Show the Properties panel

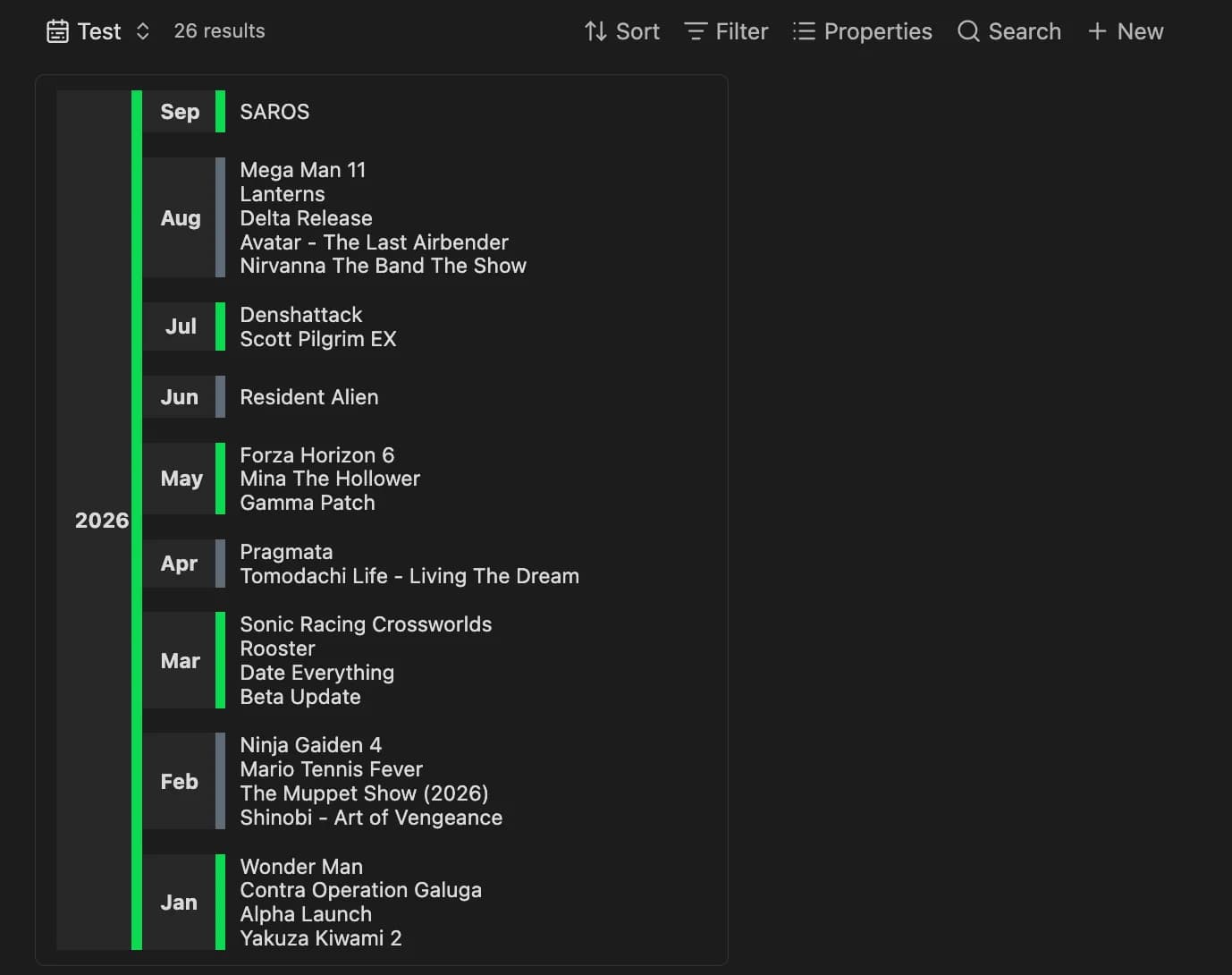tap(862, 31)
